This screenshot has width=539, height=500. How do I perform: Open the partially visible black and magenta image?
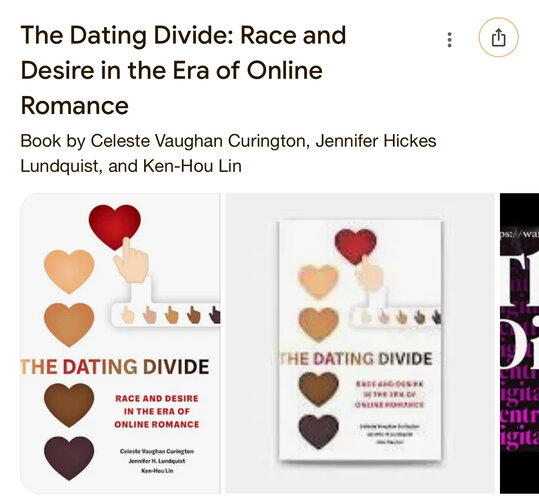tap(519, 343)
